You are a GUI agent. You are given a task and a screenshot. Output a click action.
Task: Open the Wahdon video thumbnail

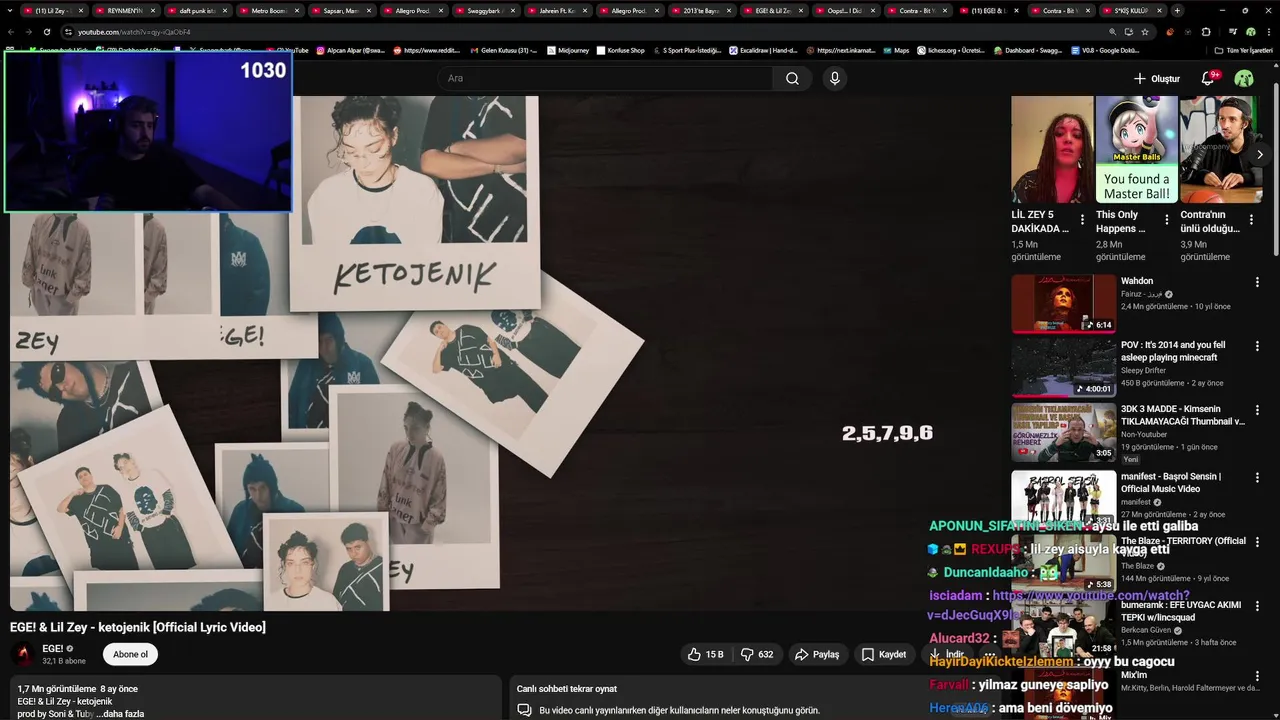(x=1063, y=304)
